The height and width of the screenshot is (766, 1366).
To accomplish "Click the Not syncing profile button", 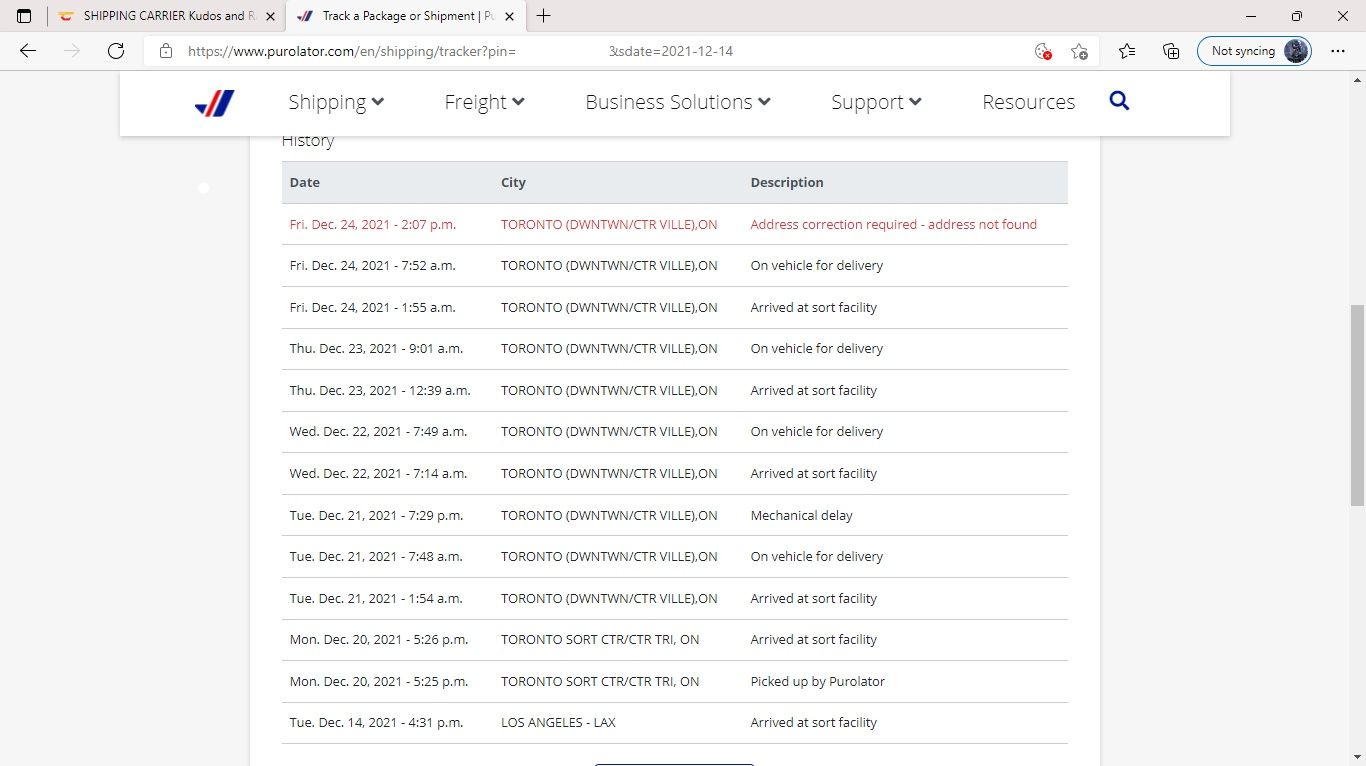I will (1254, 51).
